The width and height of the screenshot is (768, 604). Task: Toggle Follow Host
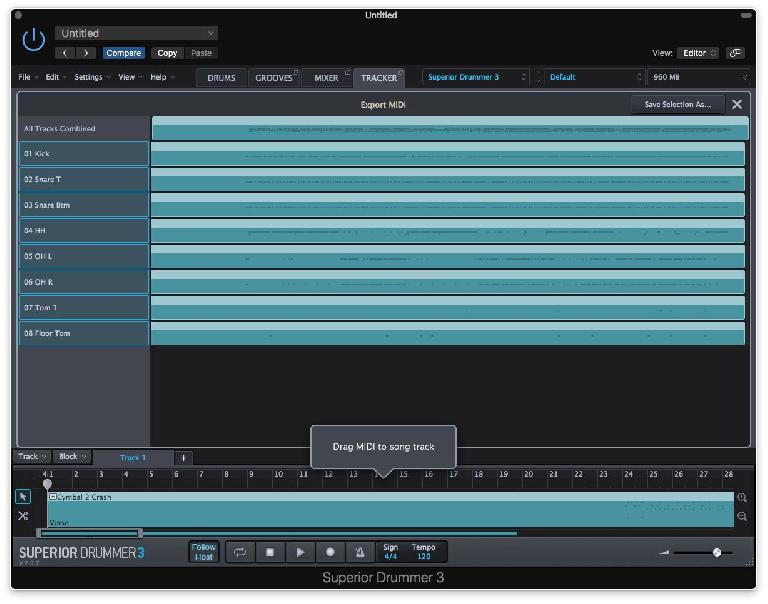point(204,552)
